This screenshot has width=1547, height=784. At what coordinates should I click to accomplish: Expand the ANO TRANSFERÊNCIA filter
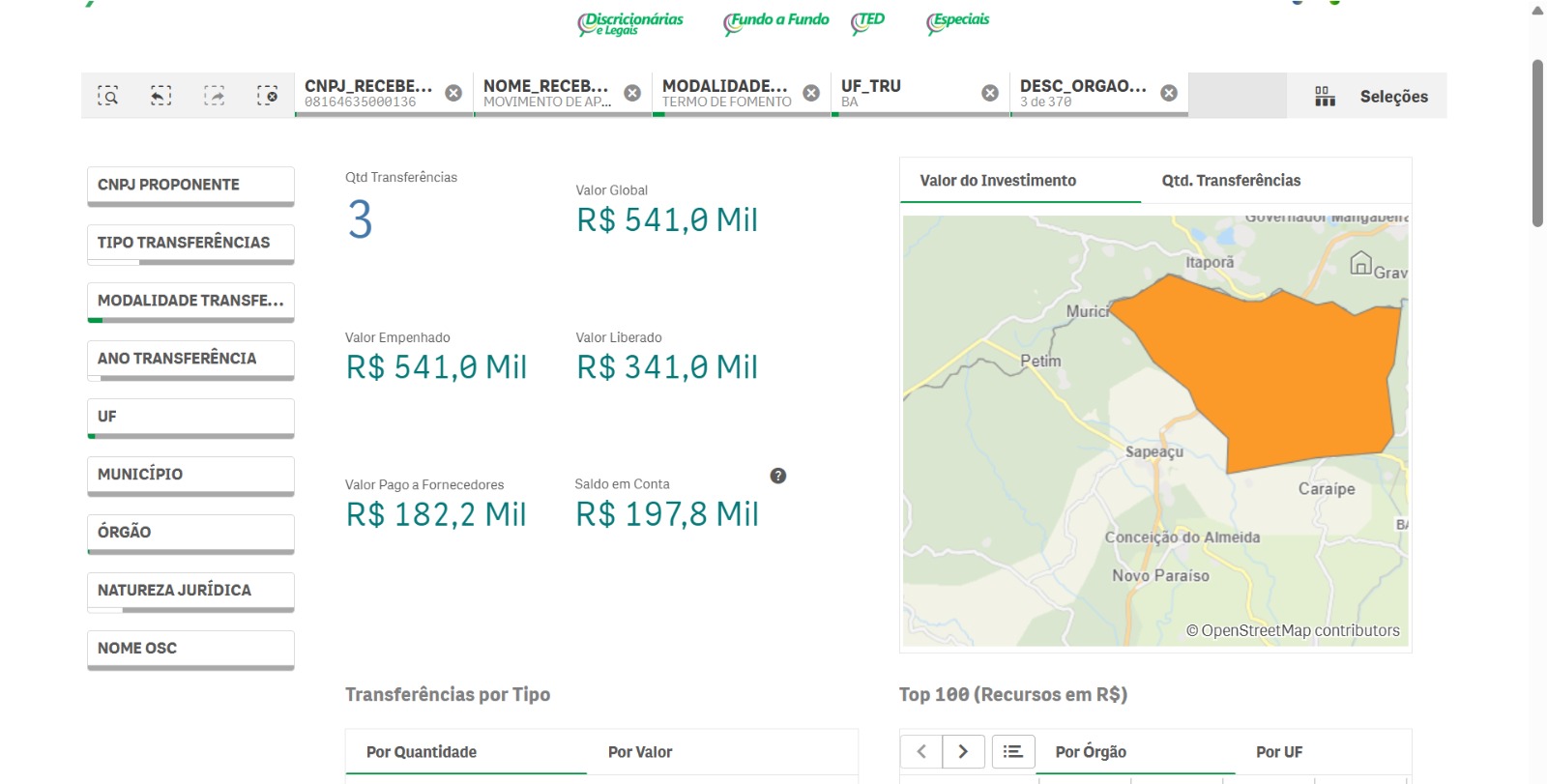pos(190,359)
